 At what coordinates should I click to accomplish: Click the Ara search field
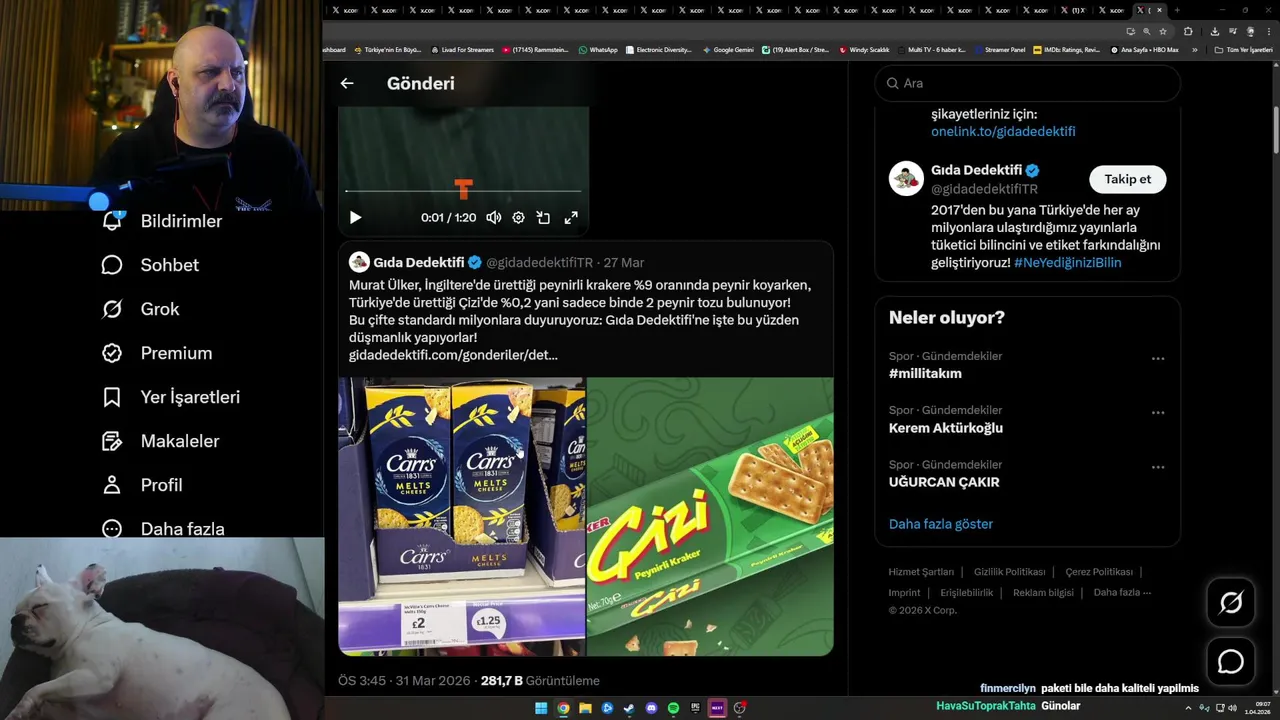click(1028, 83)
